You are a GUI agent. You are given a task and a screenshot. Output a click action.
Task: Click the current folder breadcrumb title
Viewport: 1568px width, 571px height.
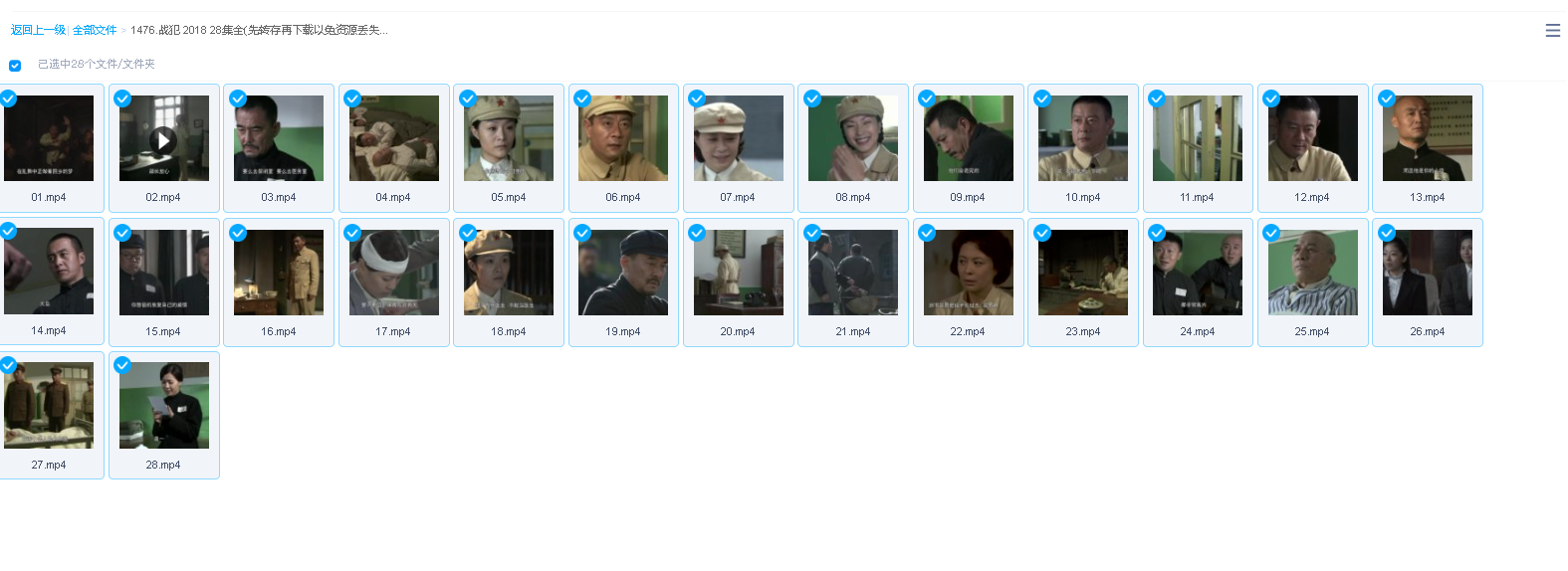coord(259,30)
